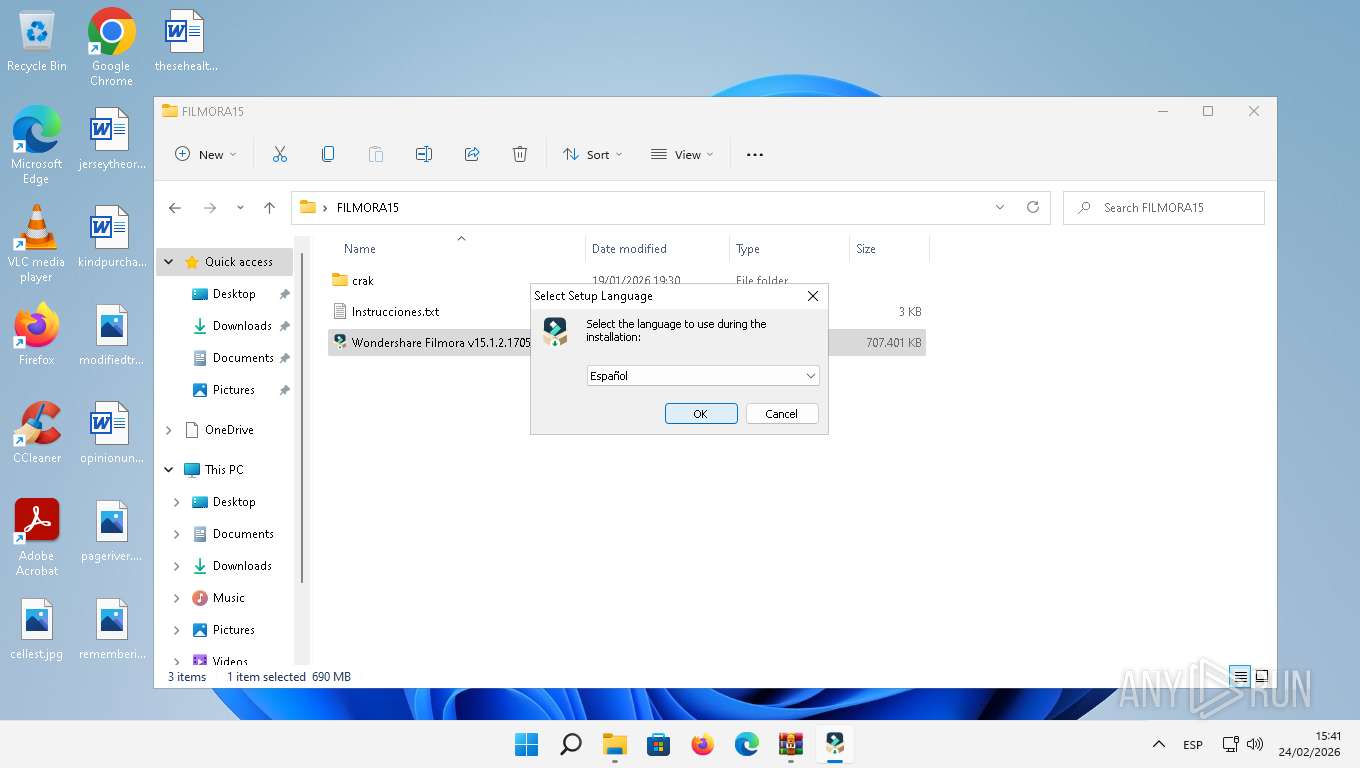Viewport: 1360px width, 768px height.
Task: Open address bar history dropdown
Action: coord(1000,207)
